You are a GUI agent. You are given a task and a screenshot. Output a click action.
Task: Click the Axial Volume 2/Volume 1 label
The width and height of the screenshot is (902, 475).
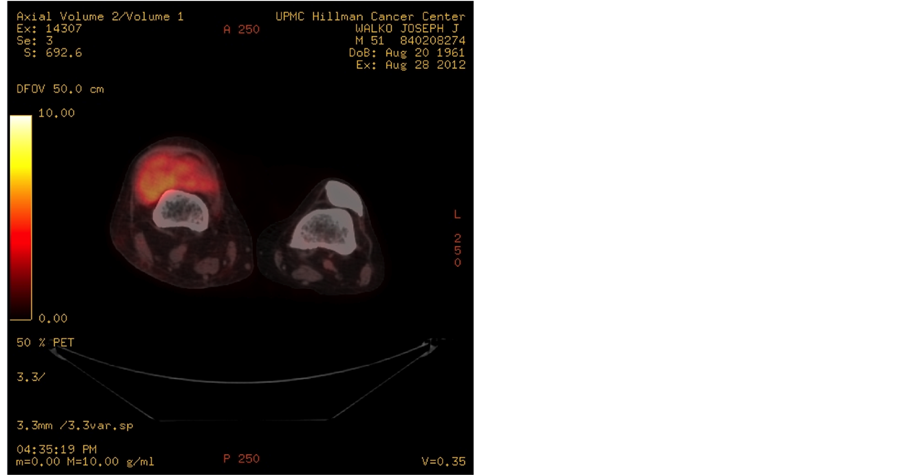tap(99, 17)
